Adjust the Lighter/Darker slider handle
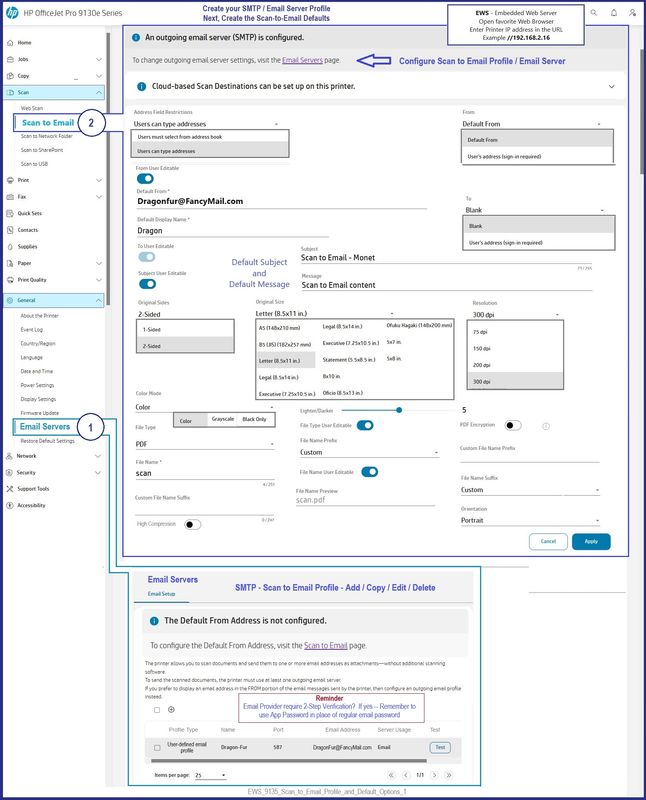Screen dimensions: 646x800 pyautogui.click(x=399, y=410)
